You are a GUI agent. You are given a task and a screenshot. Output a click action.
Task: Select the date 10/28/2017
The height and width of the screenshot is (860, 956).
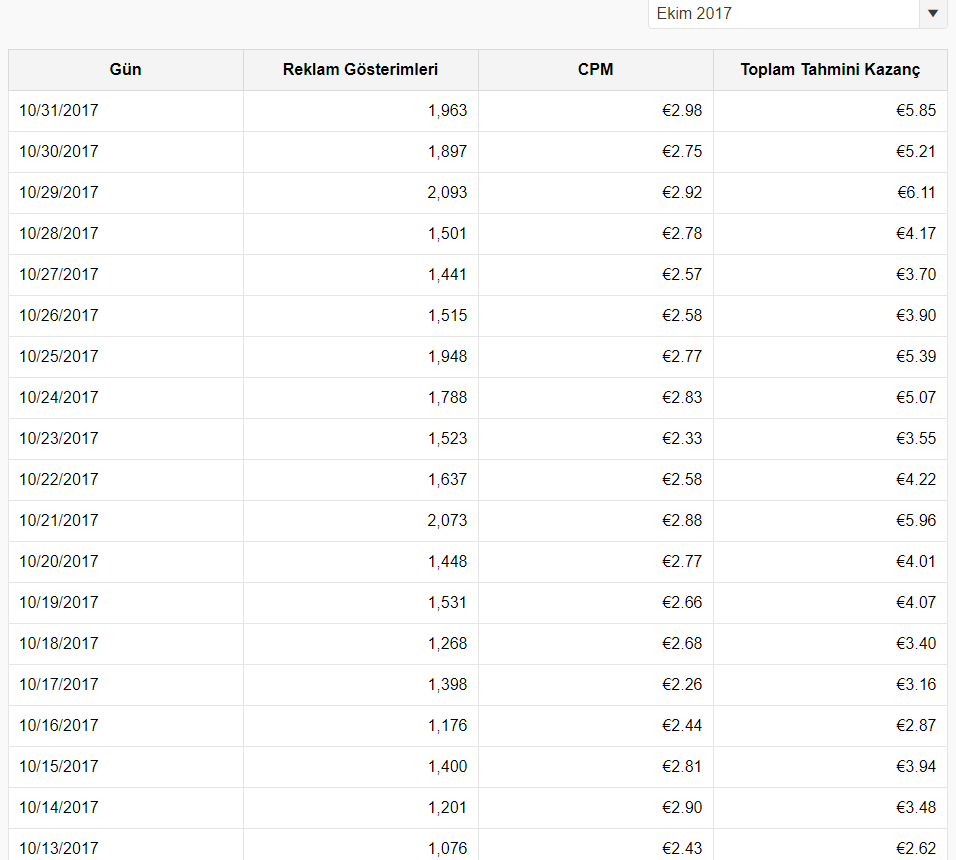pyautogui.click(x=59, y=233)
